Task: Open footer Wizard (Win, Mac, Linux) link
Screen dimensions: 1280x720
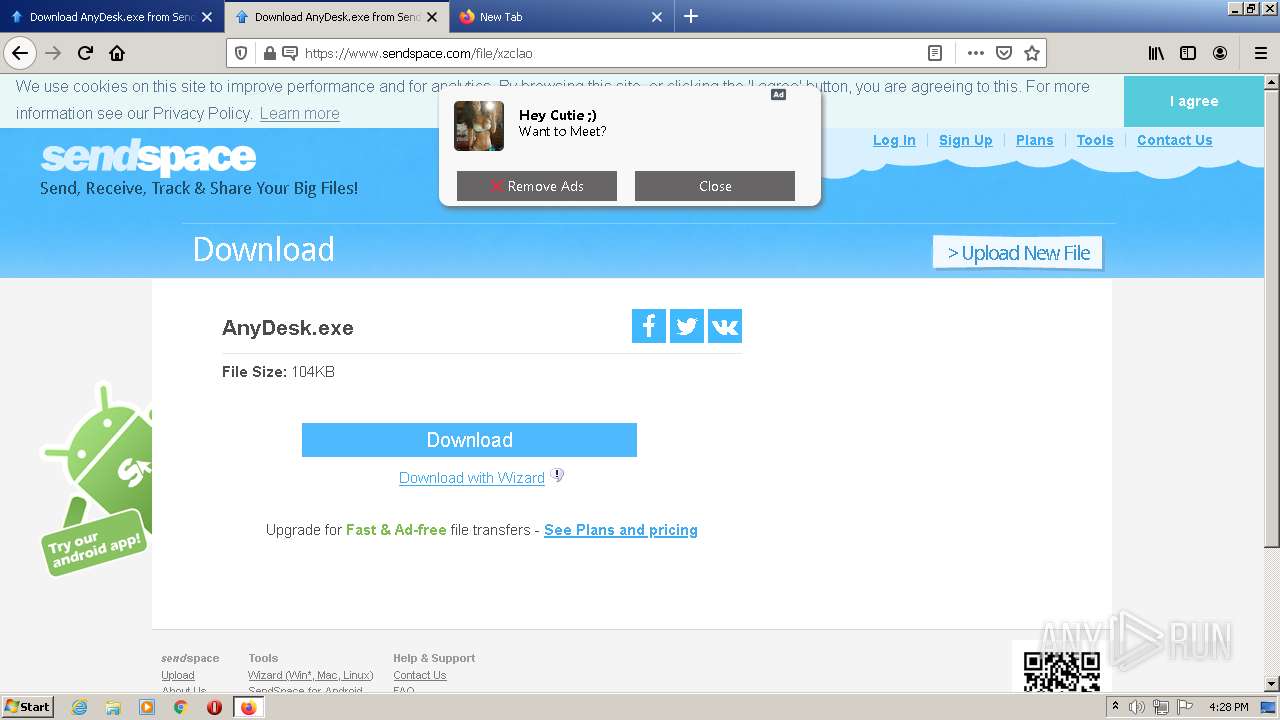Action: tap(311, 675)
